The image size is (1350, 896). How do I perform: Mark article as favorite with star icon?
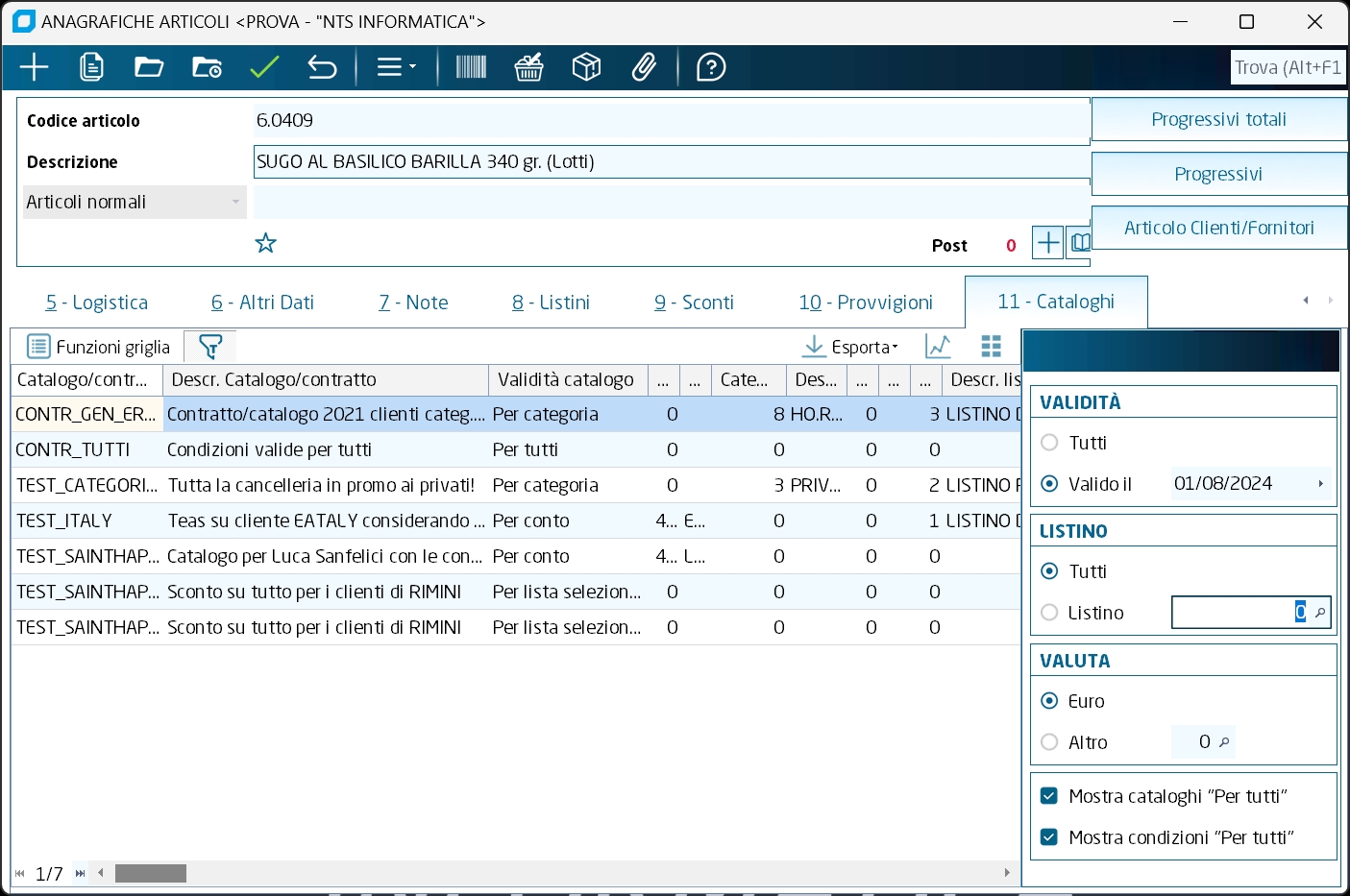tap(266, 243)
